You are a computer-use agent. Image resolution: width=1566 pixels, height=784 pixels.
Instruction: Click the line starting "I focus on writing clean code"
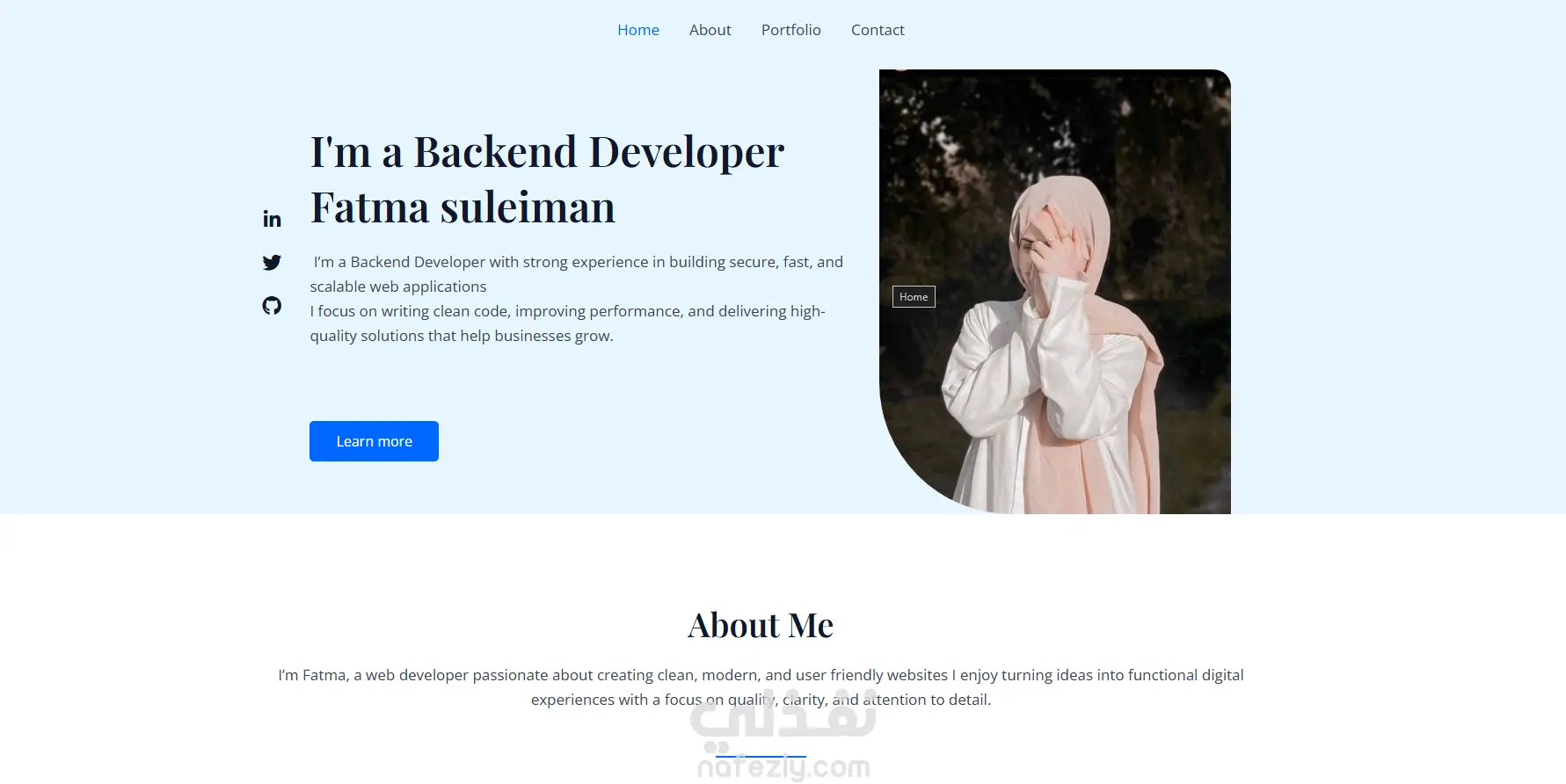pos(567,311)
